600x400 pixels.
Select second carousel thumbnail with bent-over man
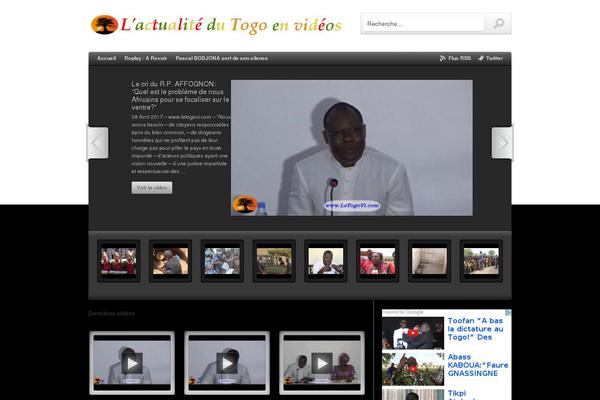[x=170, y=261]
